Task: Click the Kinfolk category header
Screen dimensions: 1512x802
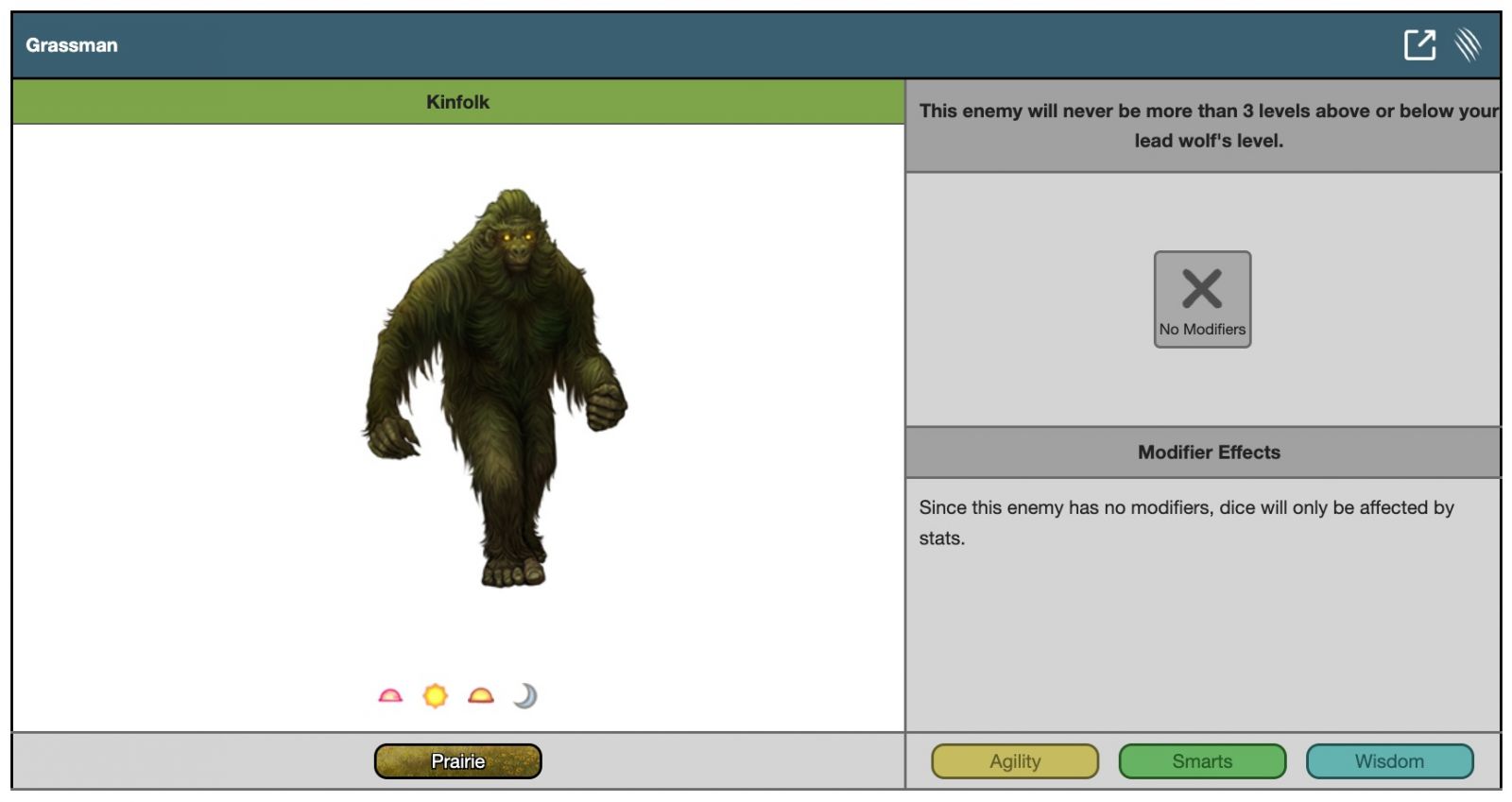Action: tap(457, 102)
